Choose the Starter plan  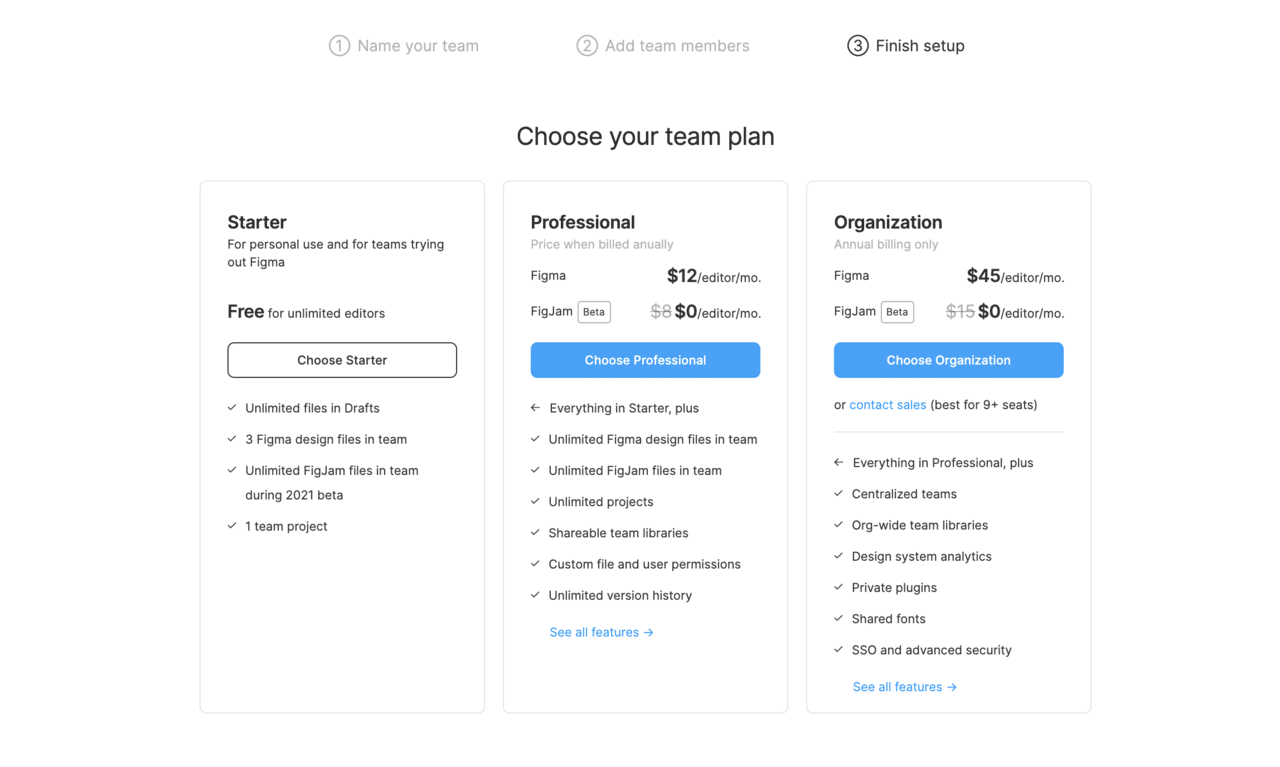342,360
